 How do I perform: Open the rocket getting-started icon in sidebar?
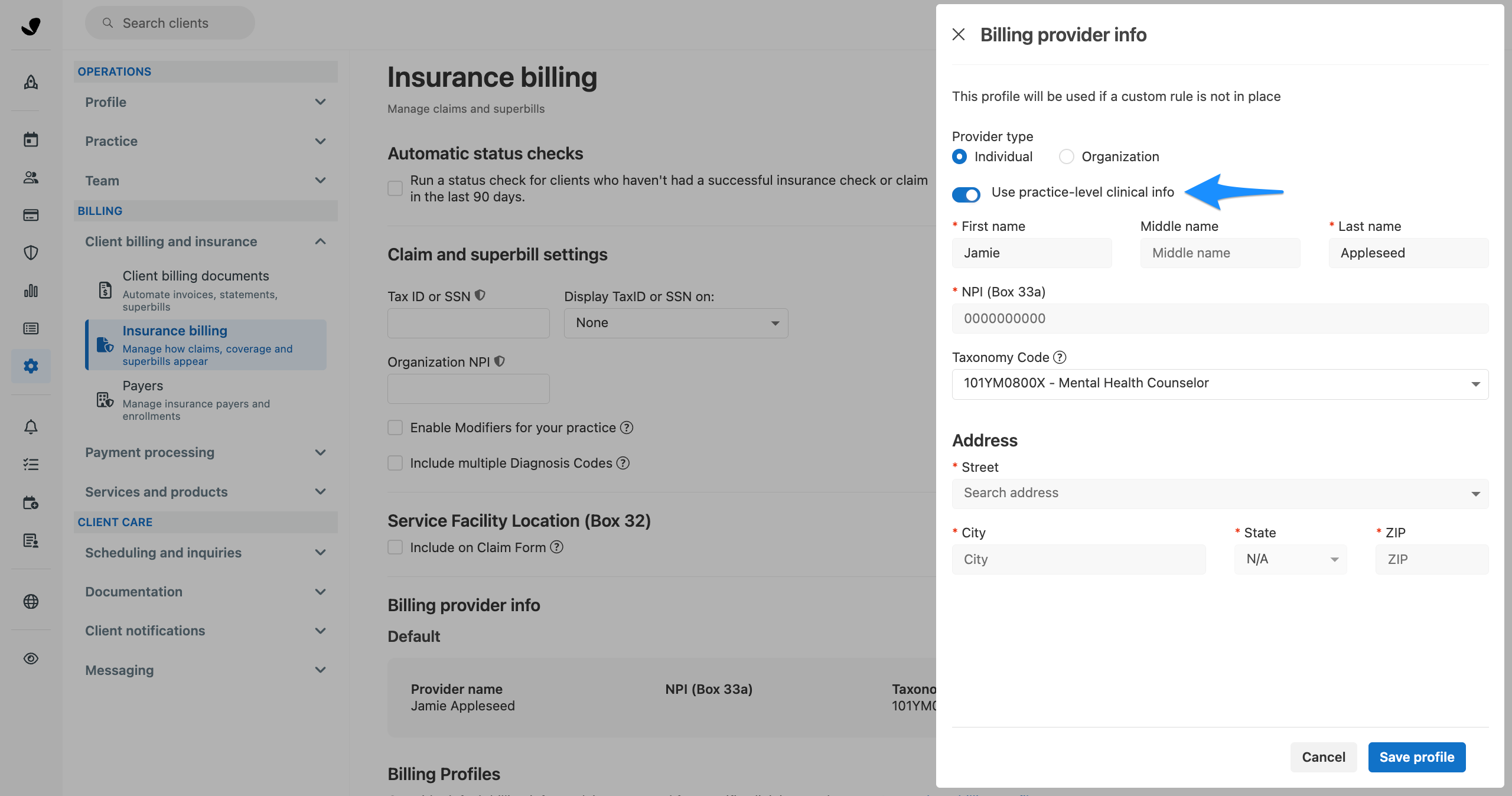click(31, 82)
